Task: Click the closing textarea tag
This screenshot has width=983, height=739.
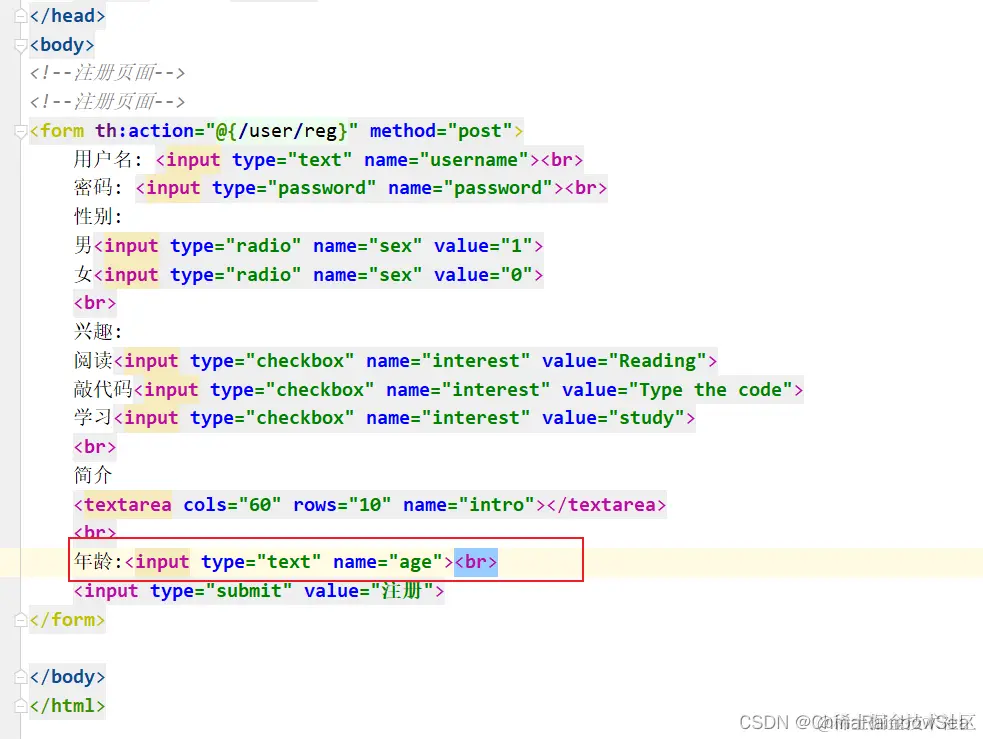Action: 606,505
